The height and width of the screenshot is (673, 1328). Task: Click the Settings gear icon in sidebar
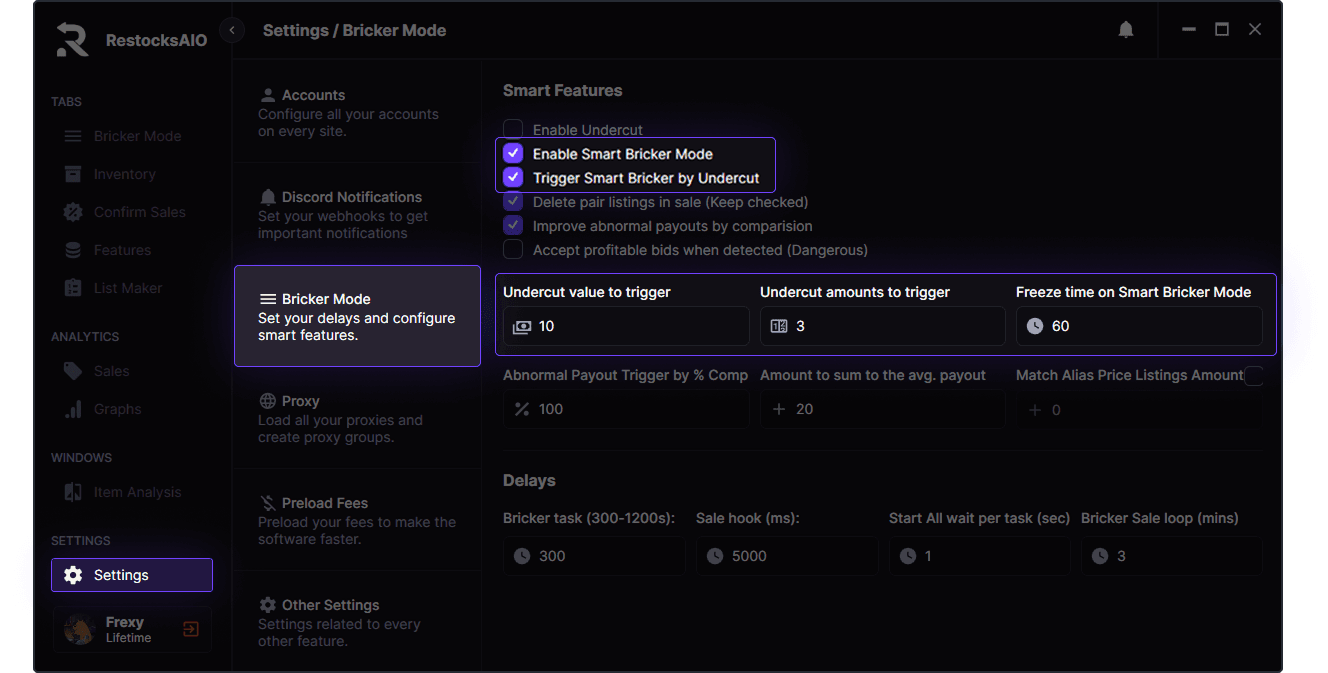[73, 575]
